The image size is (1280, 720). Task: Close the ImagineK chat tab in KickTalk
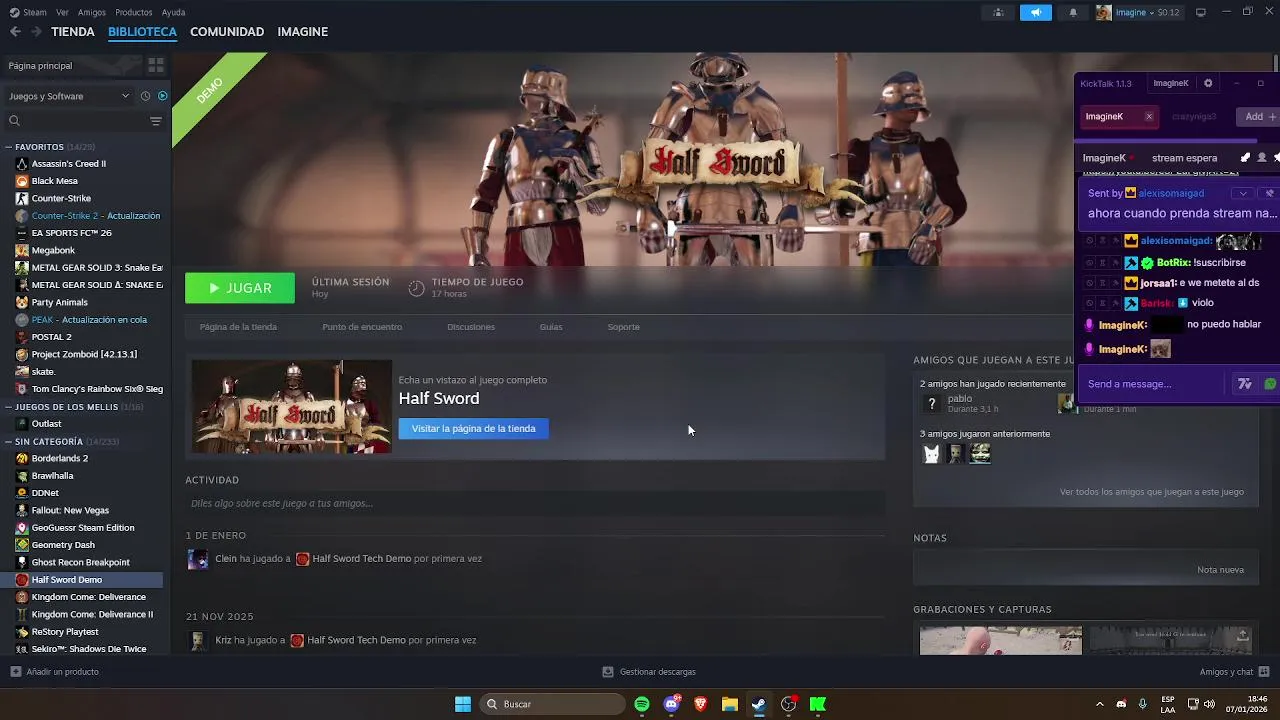[x=1149, y=117]
